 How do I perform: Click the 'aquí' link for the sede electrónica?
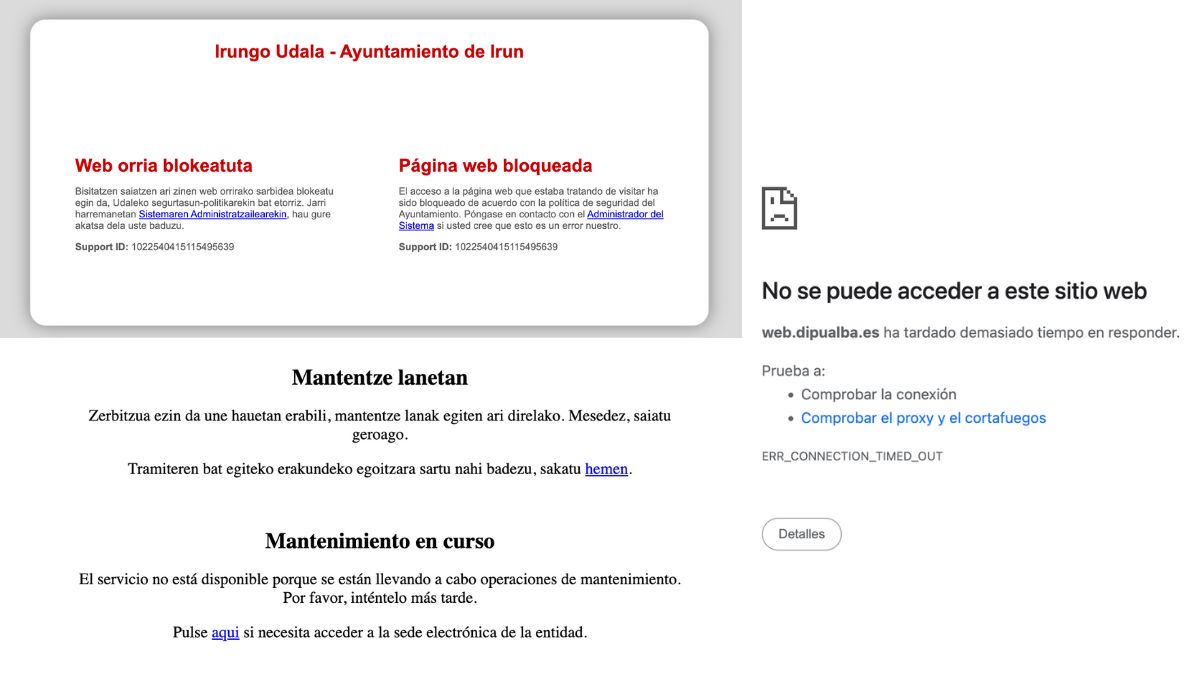(x=225, y=632)
